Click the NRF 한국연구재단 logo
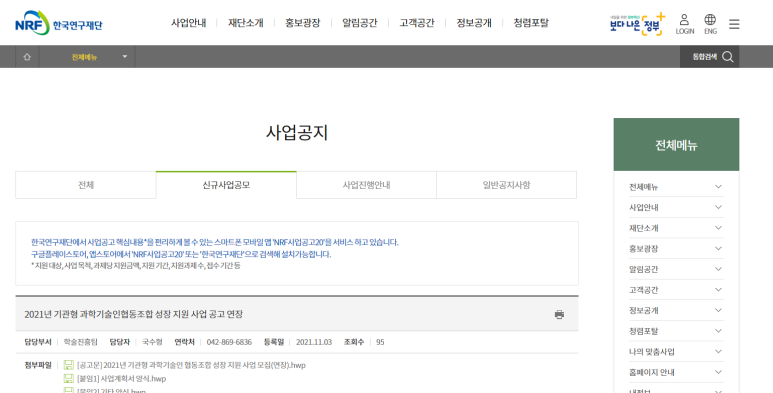The height and width of the screenshot is (393, 773). pyautogui.click(x=59, y=23)
